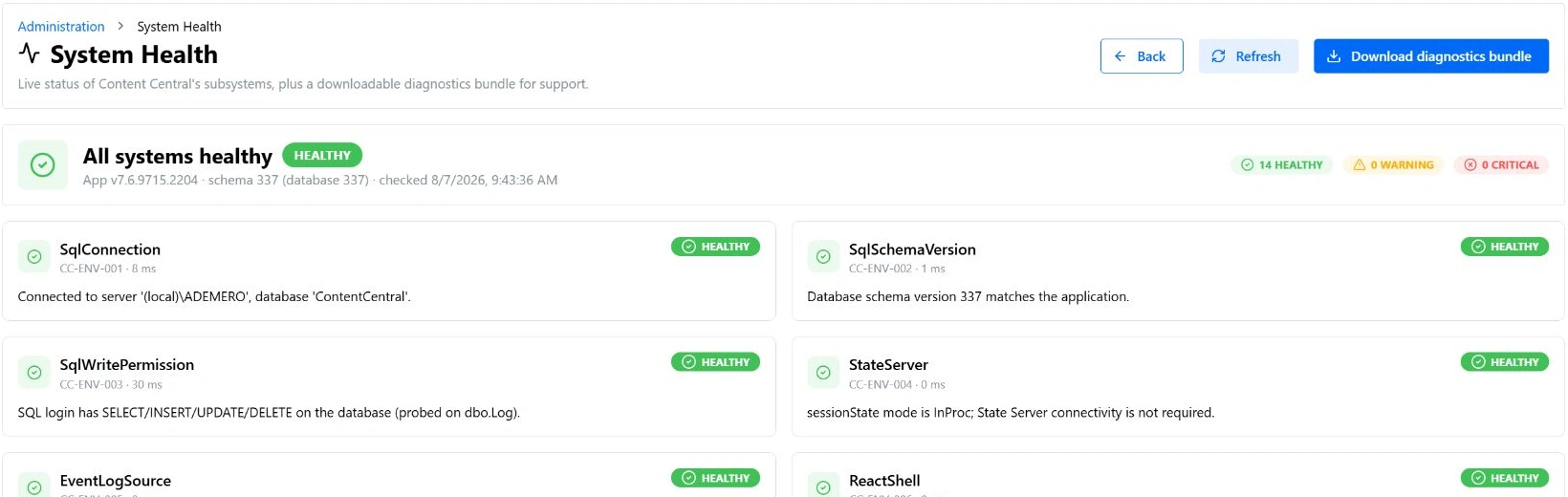Click the App v7.6.9715.2204 version line
Viewport: 1568px width, 497px height.
click(320, 180)
